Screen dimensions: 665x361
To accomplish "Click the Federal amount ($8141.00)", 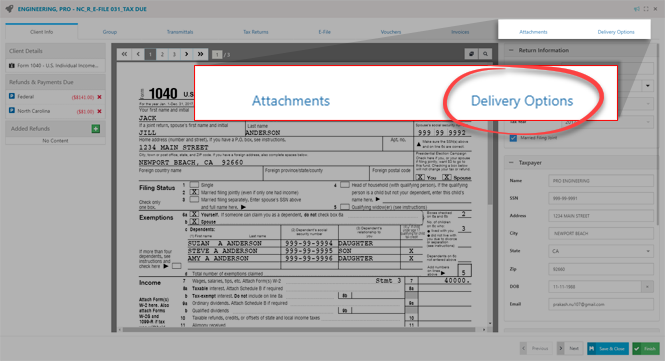I will click(x=83, y=97).
